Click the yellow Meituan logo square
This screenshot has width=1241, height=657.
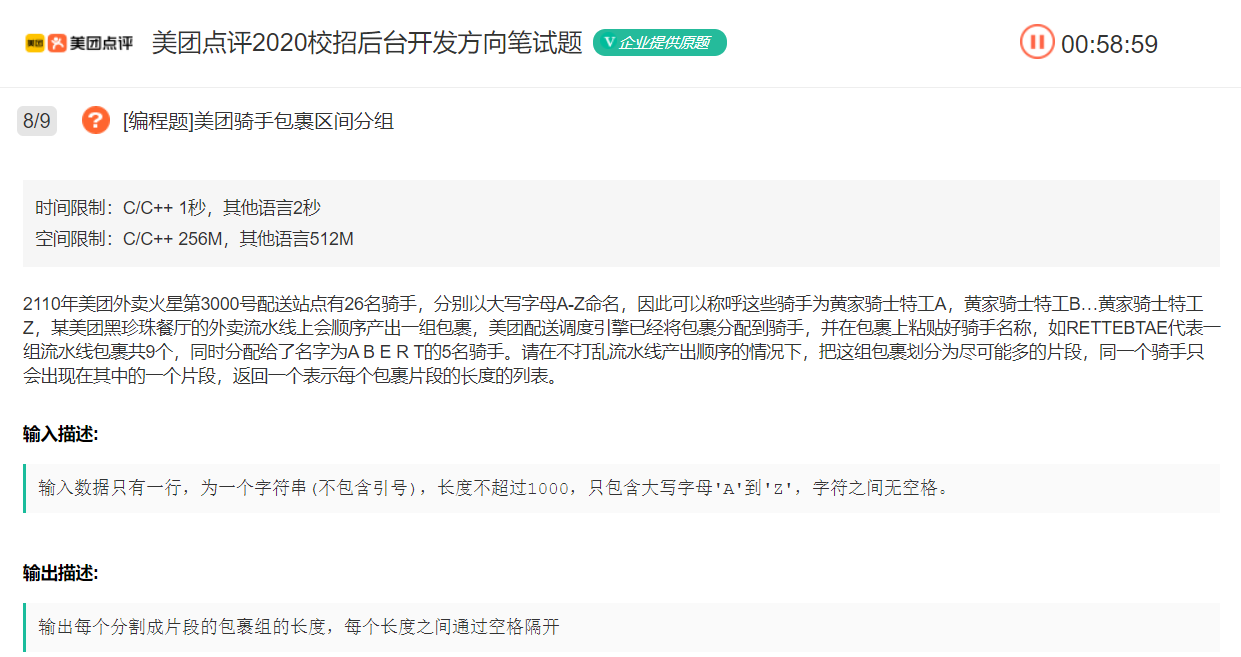tap(35, 43)
